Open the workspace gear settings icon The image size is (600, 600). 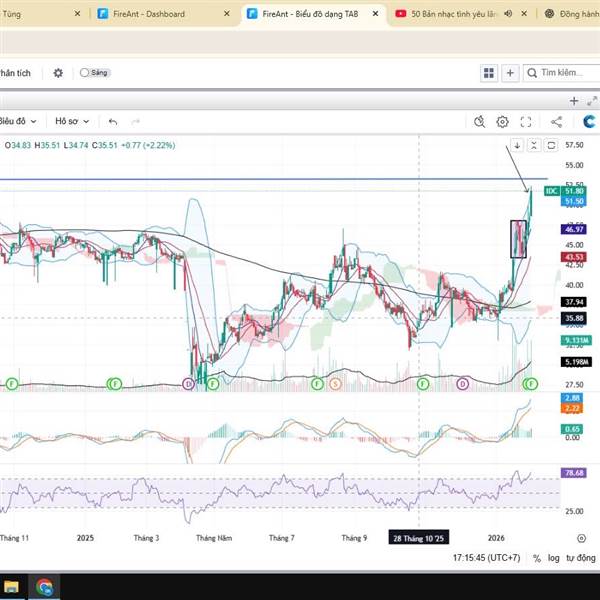click(58, 73)
